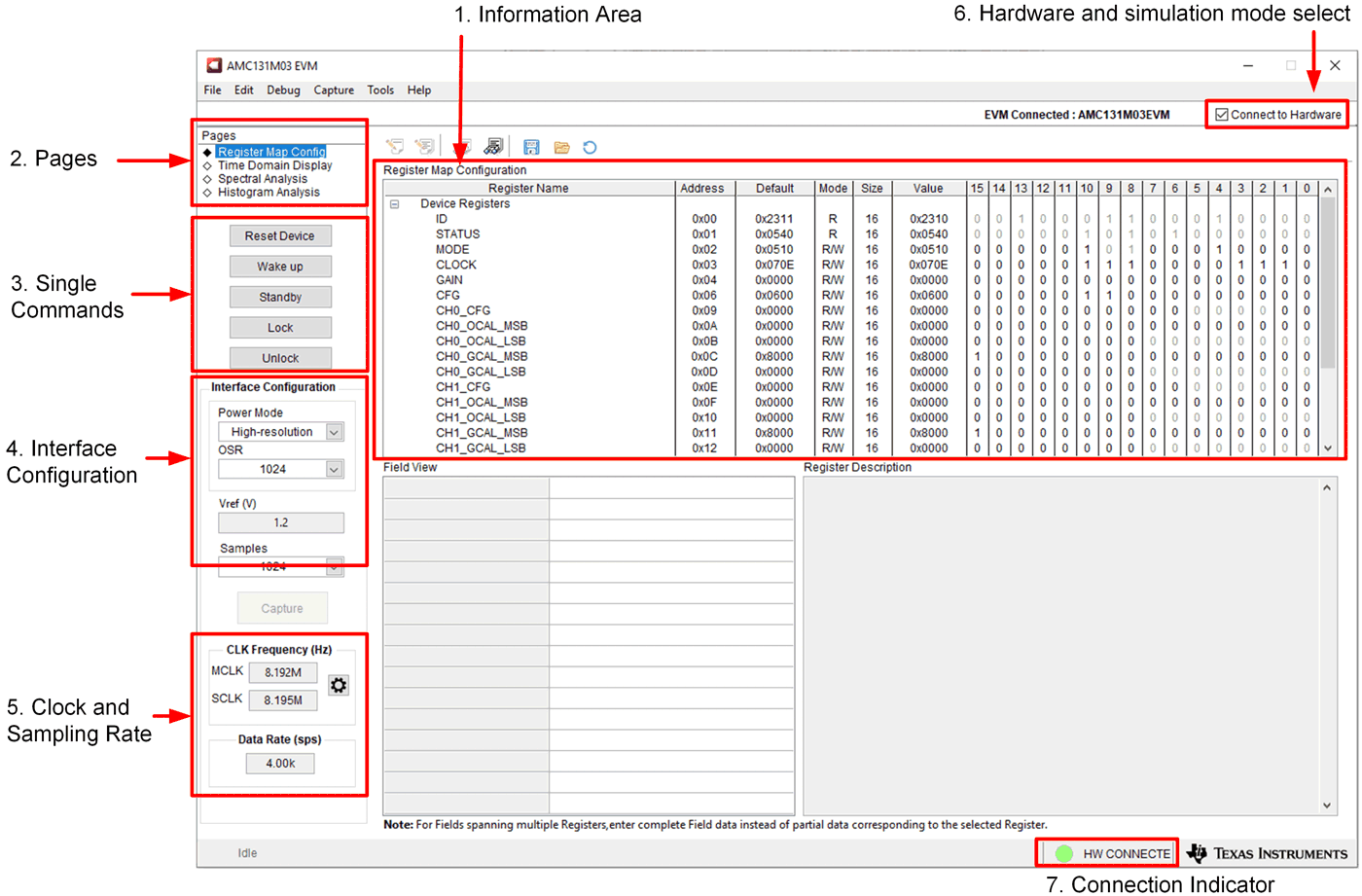Collapse the Device Registers tree node
This screenshot has height=896, width=1362.
click(395, 203)
